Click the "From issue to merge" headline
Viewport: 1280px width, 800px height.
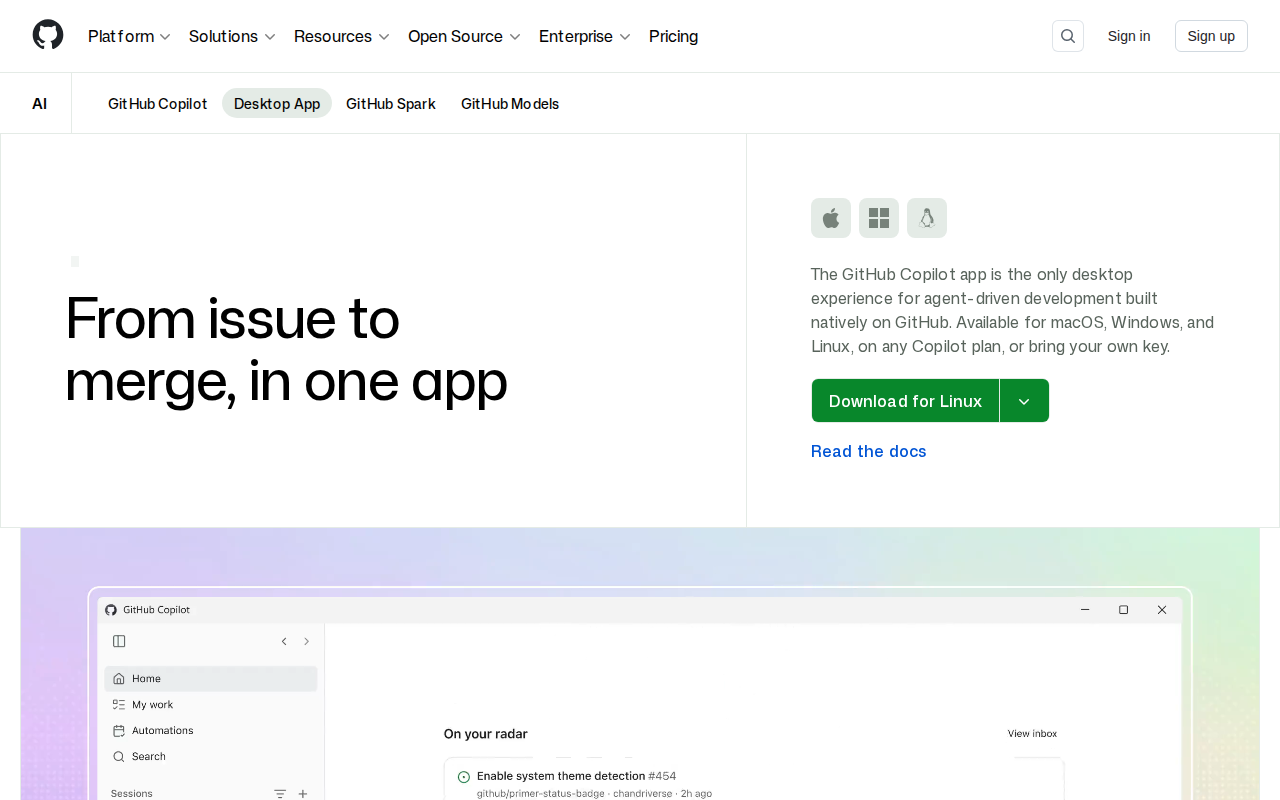point(286,349)
